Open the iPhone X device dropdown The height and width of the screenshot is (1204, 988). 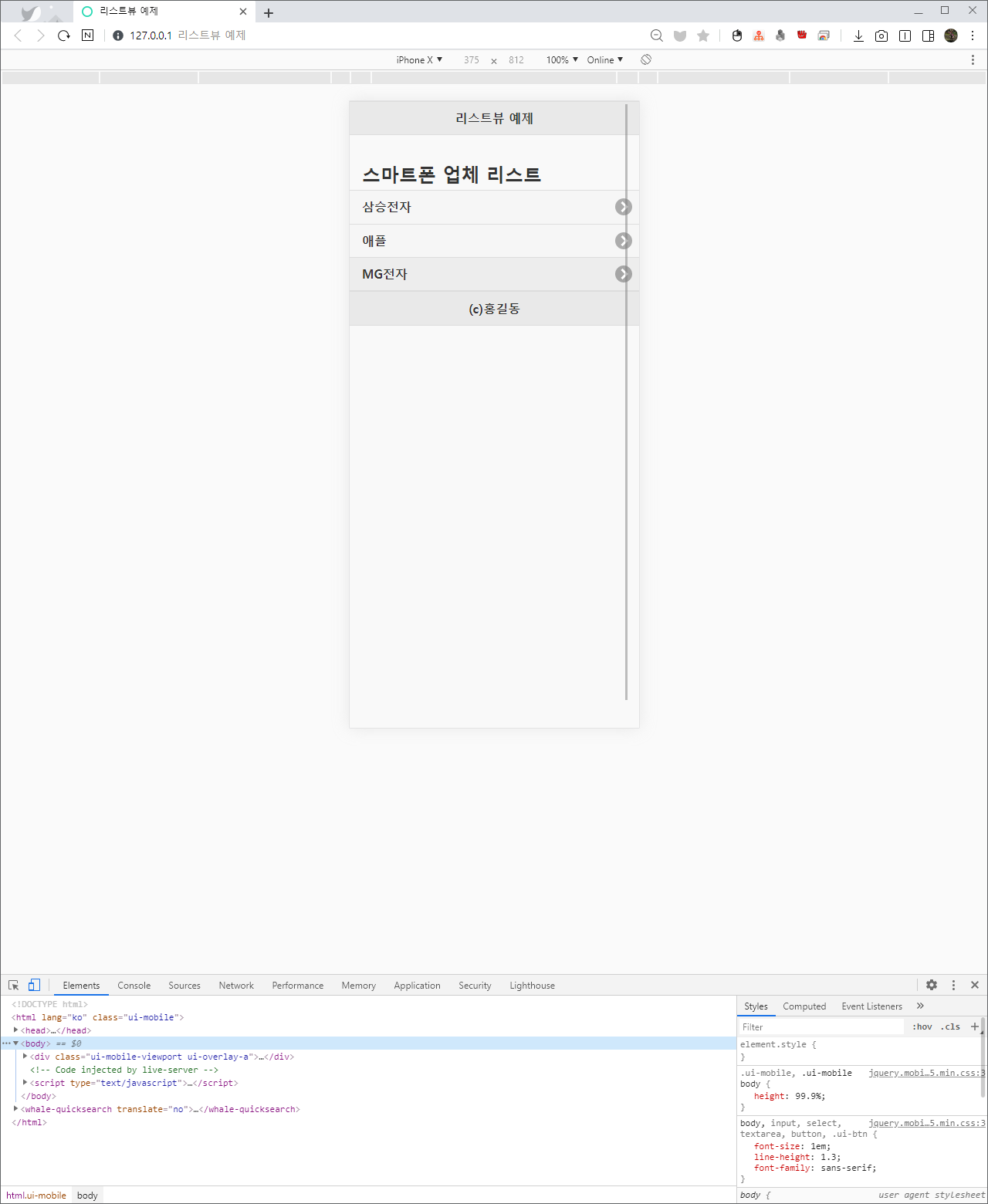(x=419, y=59)
